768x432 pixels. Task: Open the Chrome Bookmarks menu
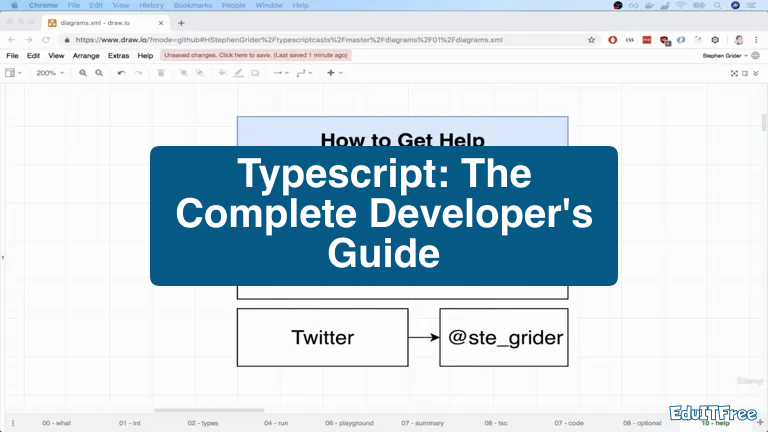tap(193, 5)
